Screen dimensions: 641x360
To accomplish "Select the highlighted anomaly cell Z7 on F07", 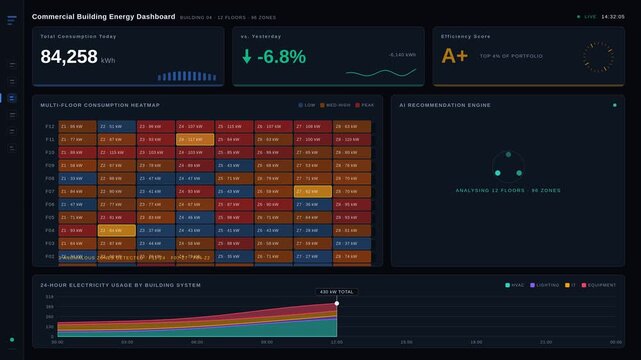I will click(x=313, y=191).
